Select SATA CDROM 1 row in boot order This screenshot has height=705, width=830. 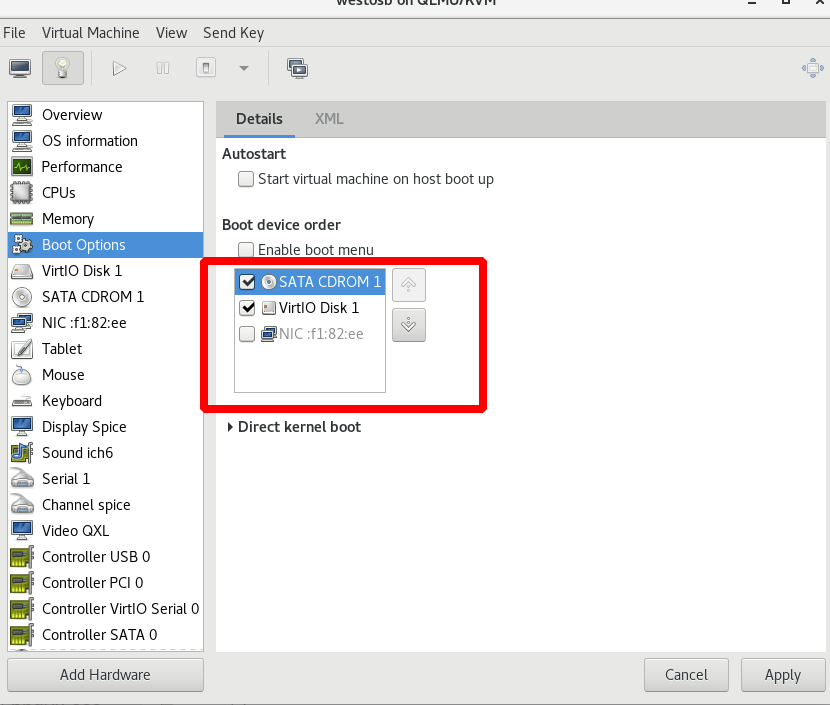tap(310, 282)
